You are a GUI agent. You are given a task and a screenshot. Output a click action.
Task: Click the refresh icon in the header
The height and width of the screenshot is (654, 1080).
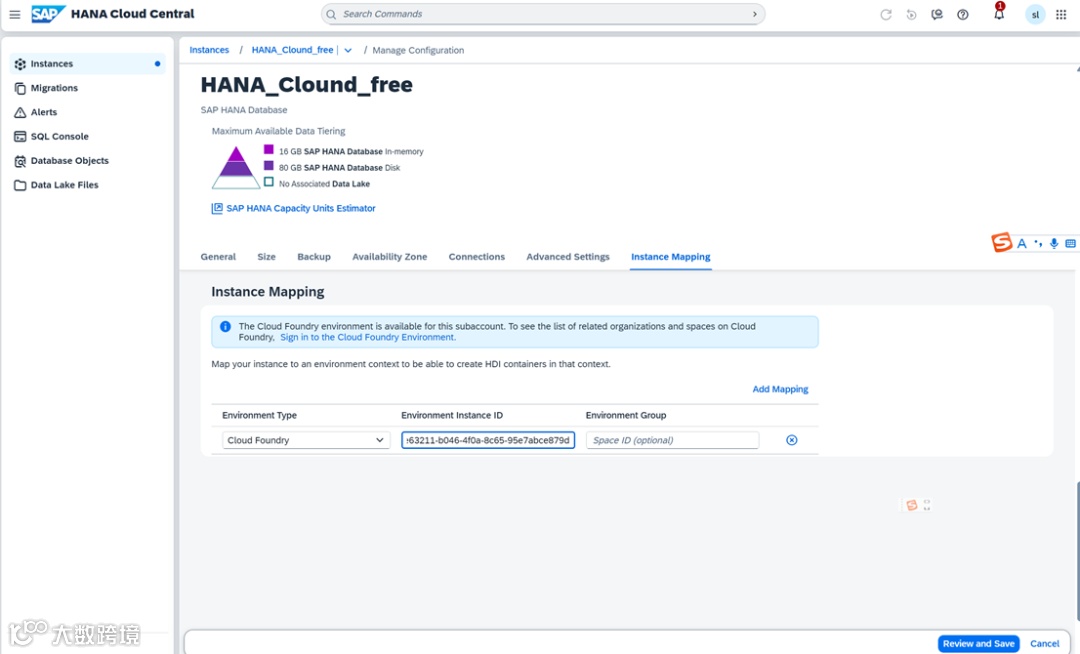tap(886, 14)
